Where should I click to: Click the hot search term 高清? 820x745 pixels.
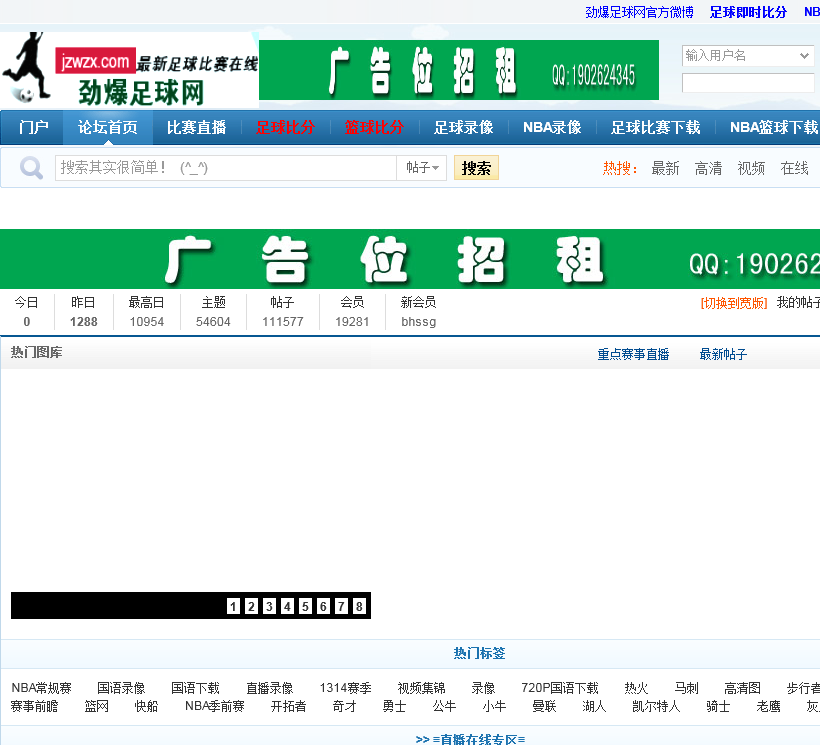click(708, 168)
